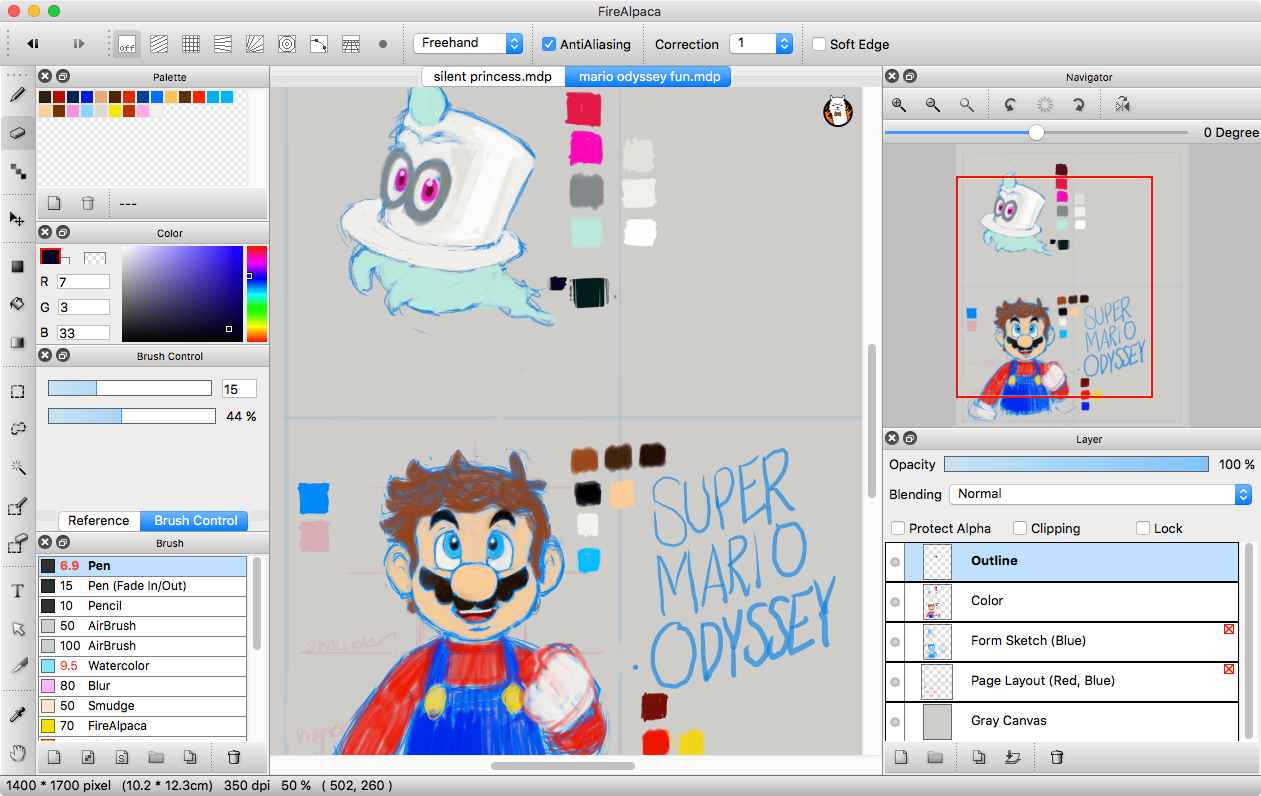Enable the layer Lock checkbox
Image resolution: width=1261 pixels, height=796 pixels.
click(1144, 528)
